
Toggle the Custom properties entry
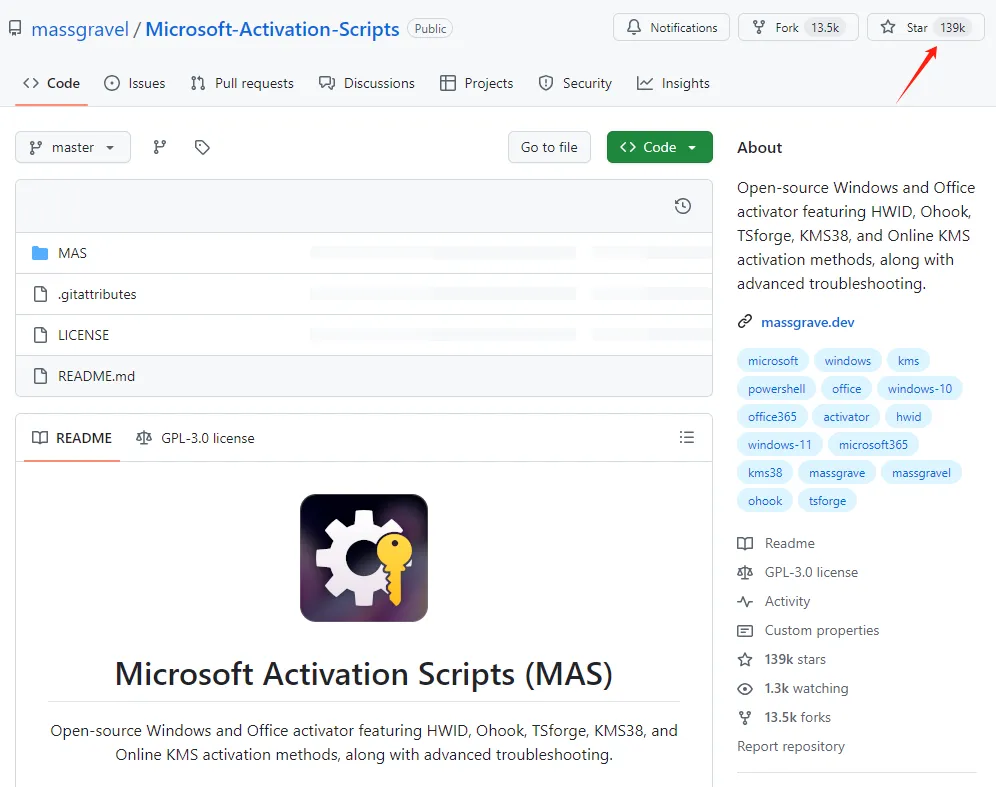(x=820, y=630)
